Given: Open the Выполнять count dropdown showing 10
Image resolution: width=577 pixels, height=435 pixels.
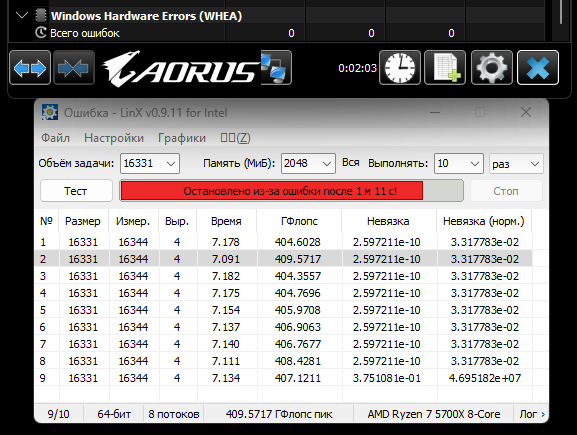Looking at the screenshot, I should tap(459, 163).
